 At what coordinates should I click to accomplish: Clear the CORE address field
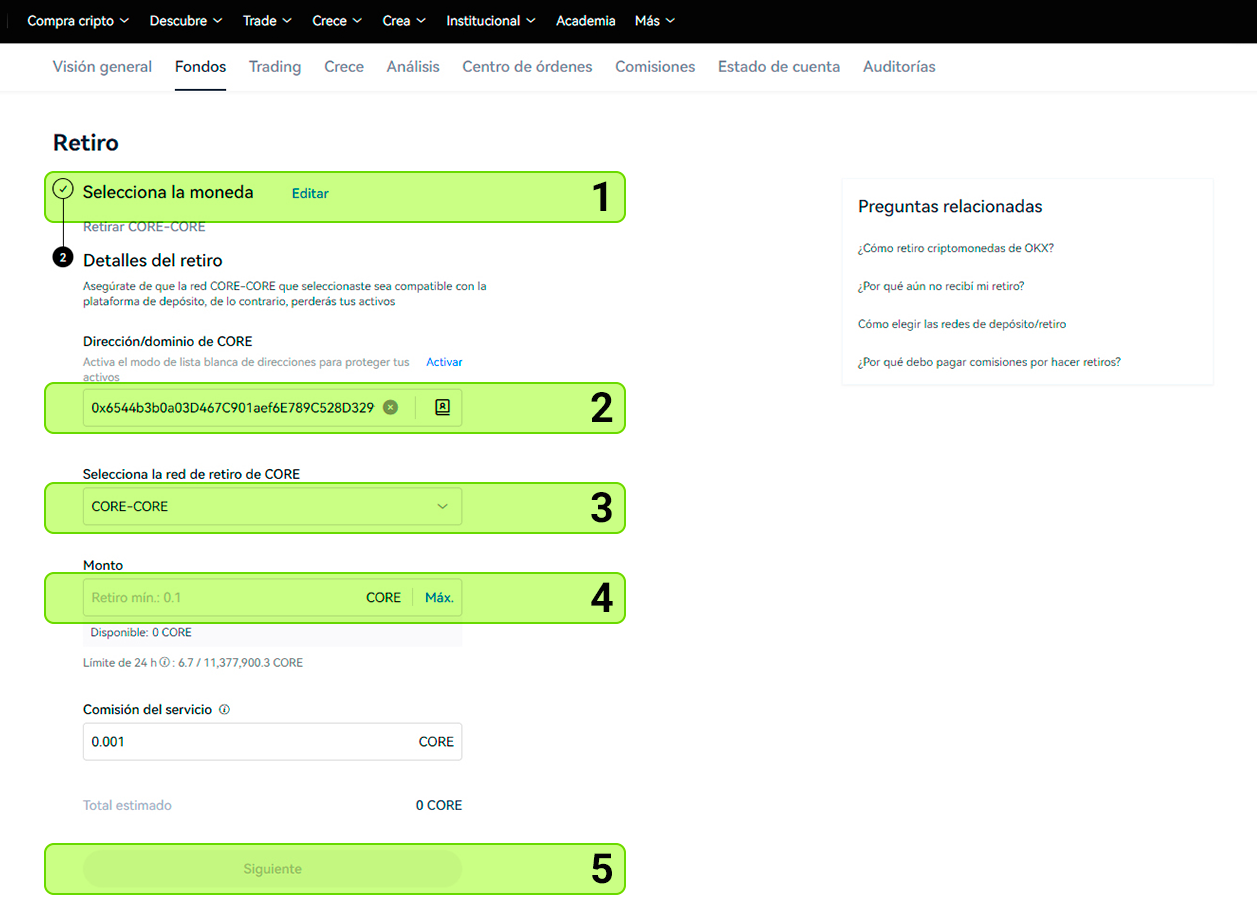[391, 407]
